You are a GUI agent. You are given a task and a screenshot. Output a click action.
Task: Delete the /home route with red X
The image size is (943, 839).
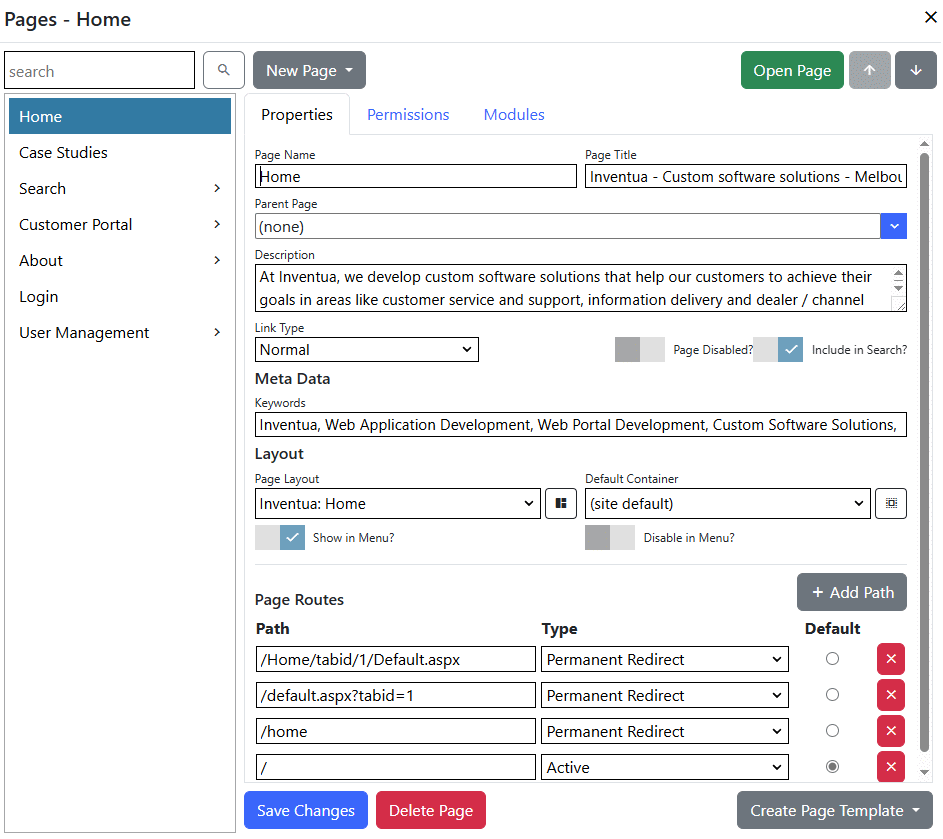click(x=891, y=731)
